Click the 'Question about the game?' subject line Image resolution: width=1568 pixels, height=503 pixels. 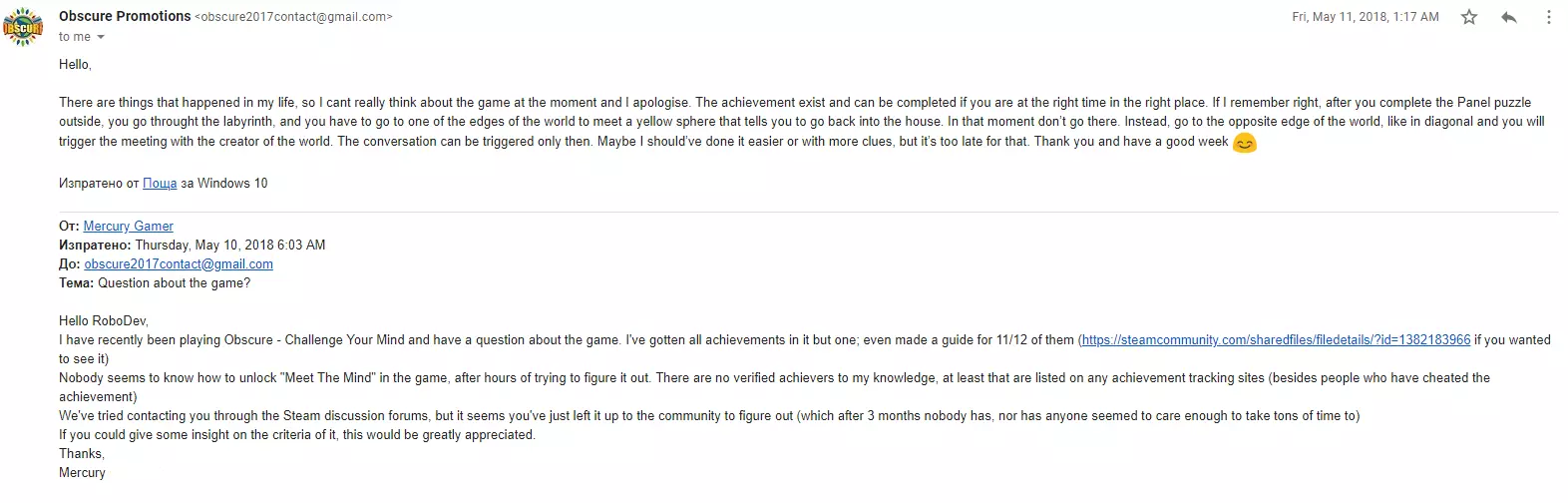(x=175, y=283)
